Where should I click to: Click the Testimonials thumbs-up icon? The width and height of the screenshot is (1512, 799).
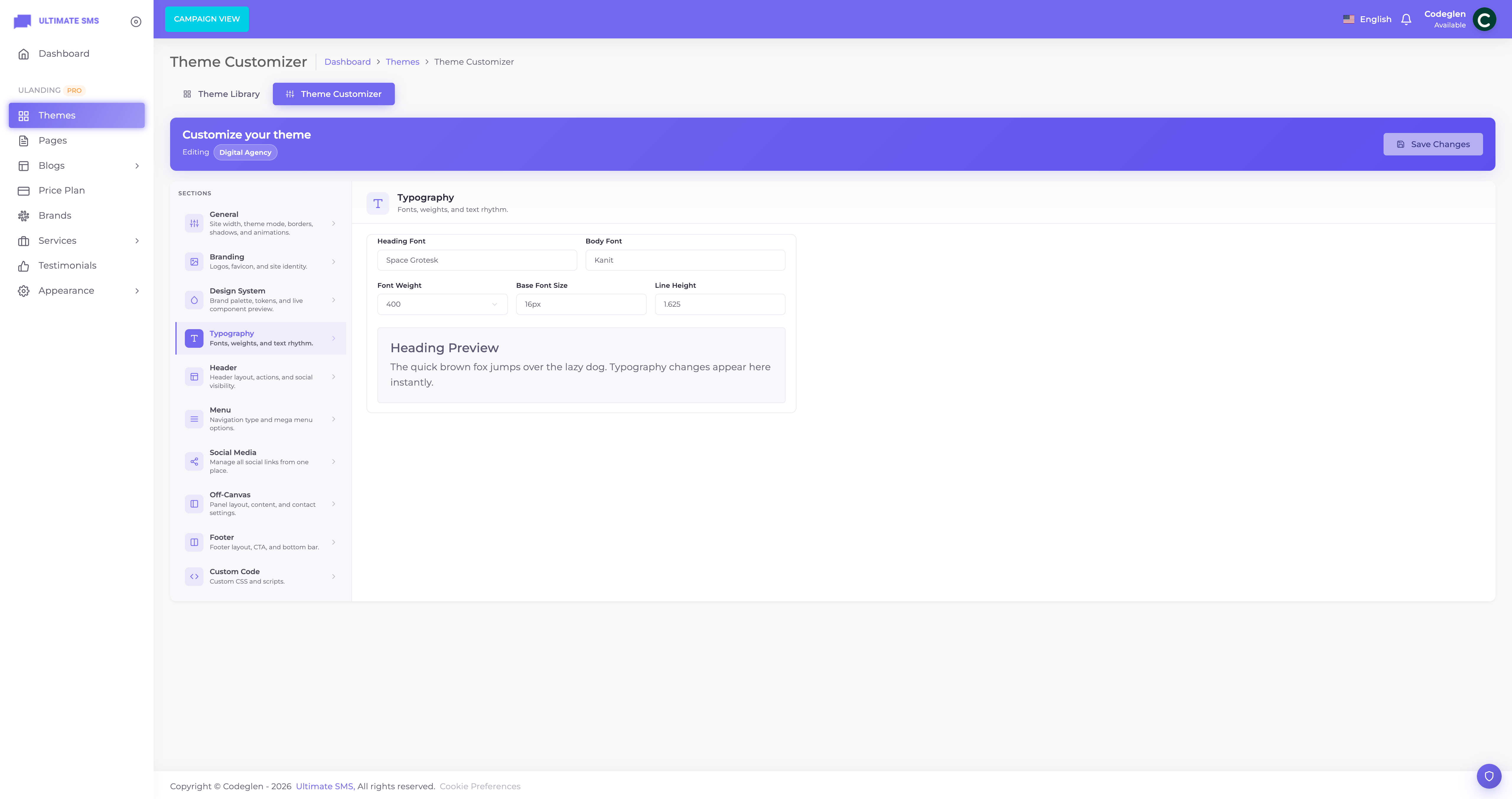pos(24,266)
